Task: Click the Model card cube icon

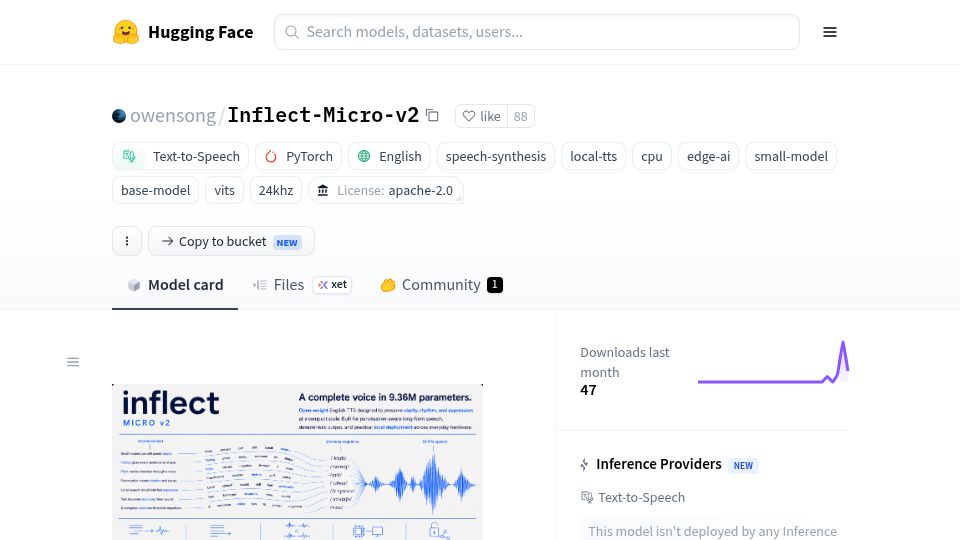Action: point(134,285)
